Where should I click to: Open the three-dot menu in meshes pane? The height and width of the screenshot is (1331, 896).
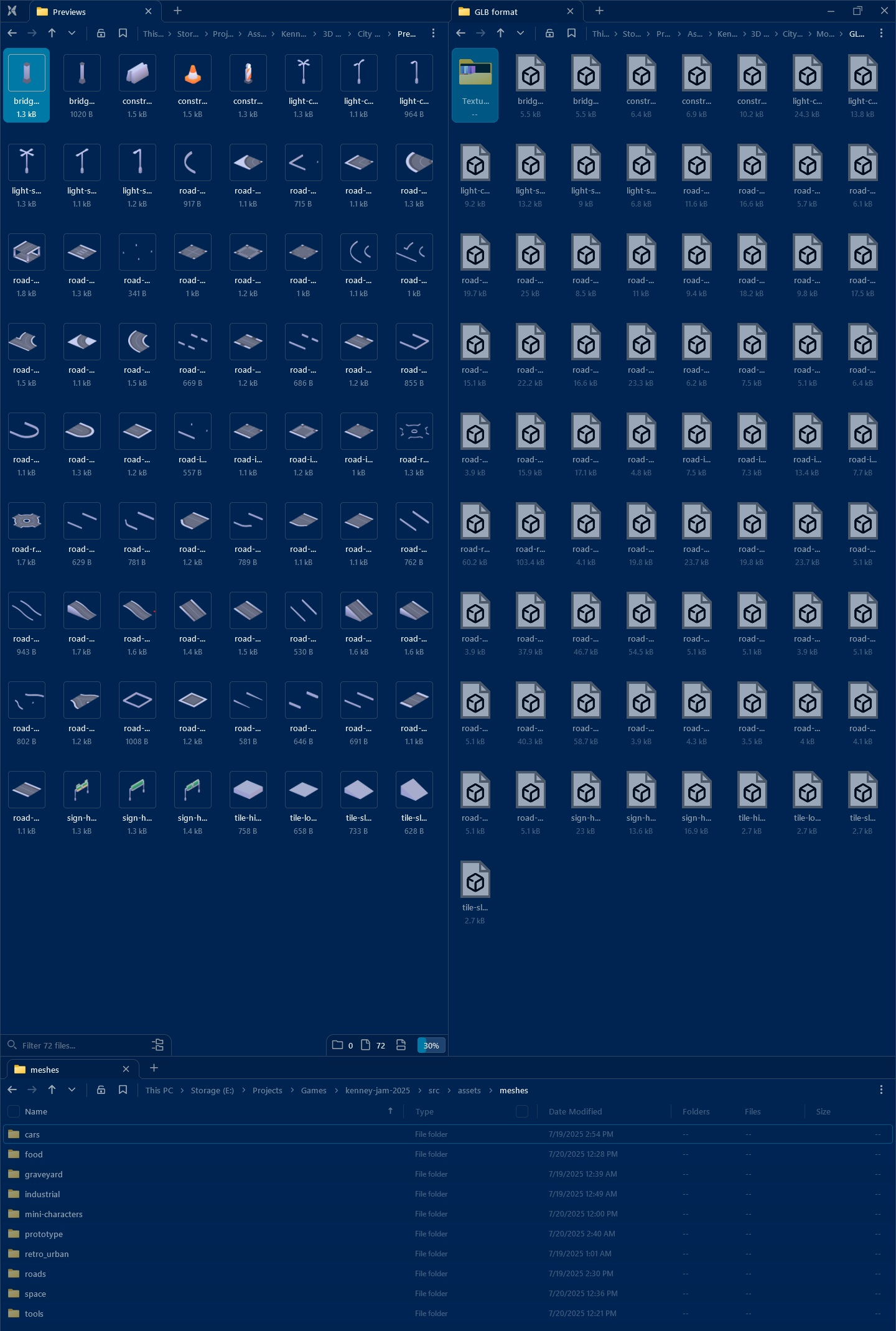tap(882, 1090)
